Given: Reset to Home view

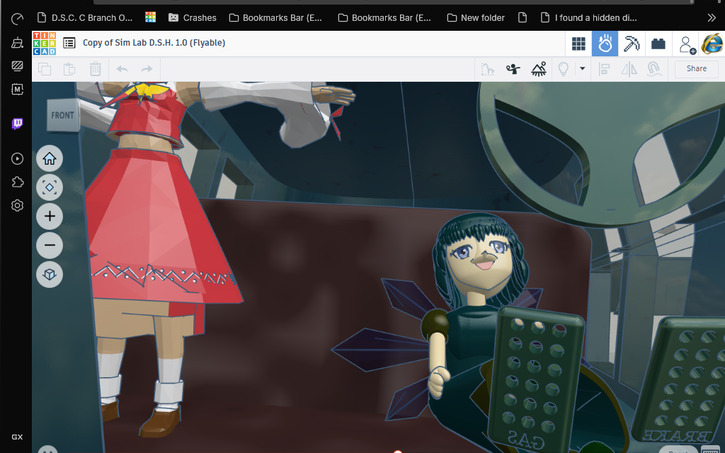Looking at the screenshot, I should (49, 159).
